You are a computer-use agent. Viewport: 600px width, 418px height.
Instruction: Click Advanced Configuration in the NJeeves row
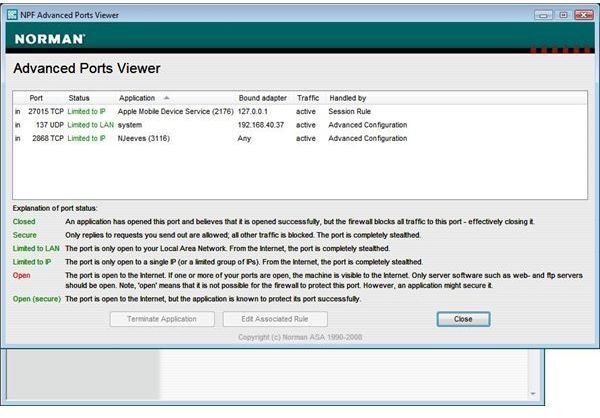[x=368, y=138]
